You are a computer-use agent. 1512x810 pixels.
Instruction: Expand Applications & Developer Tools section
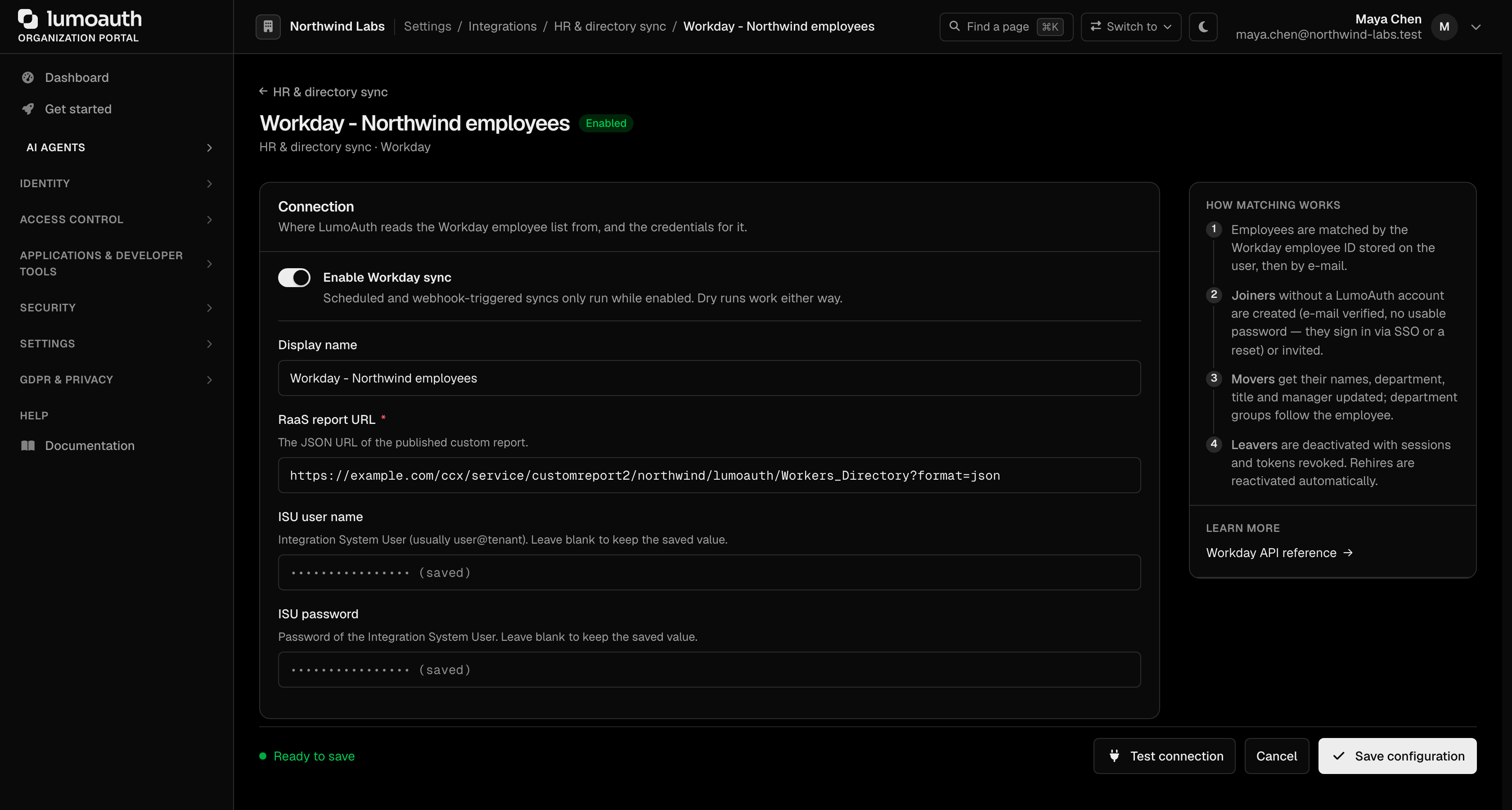(x=116, y=264)
